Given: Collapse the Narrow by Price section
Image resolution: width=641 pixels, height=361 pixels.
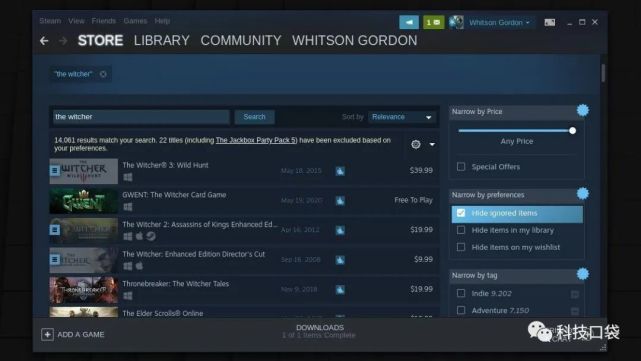Looking at the screenshot, I should 583,110.
